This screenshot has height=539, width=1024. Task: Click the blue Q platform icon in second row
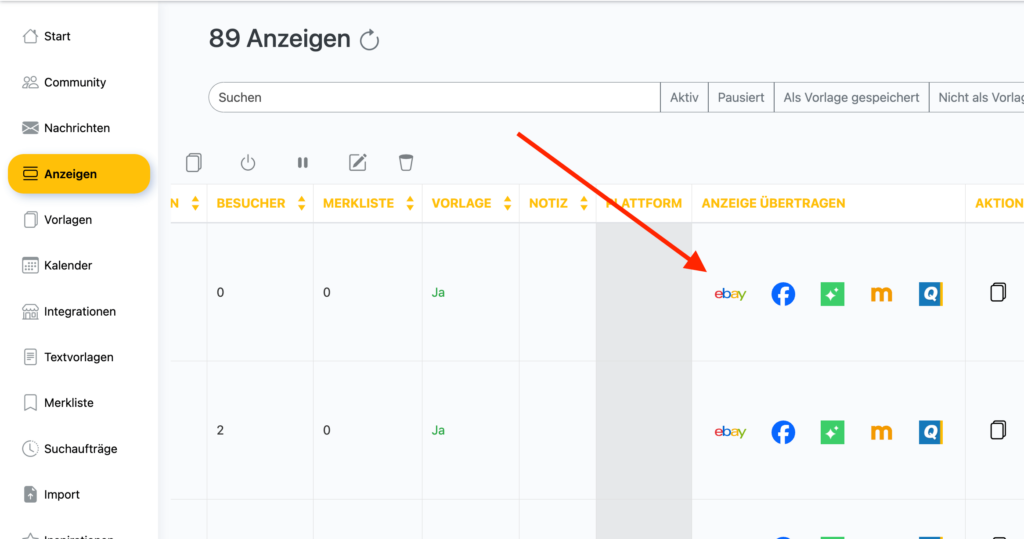(x=931, y=432)
